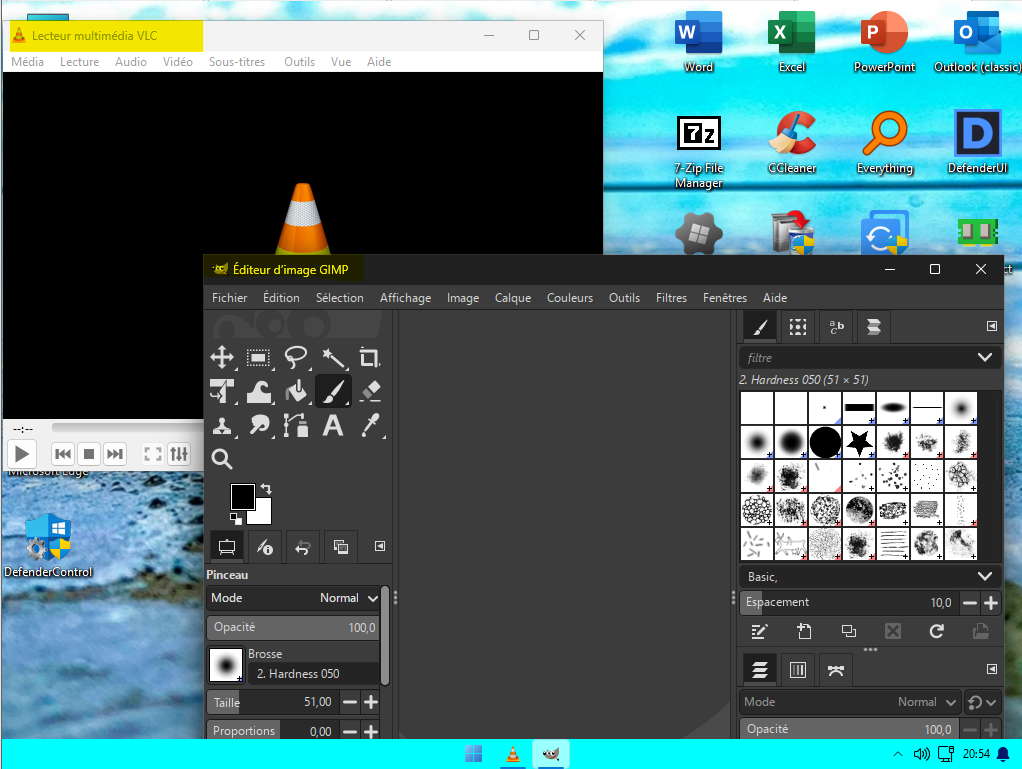Select the Crop tool
Image resolution: width=1022 pixels, height=769 pixels.
(x=370, y=357)
